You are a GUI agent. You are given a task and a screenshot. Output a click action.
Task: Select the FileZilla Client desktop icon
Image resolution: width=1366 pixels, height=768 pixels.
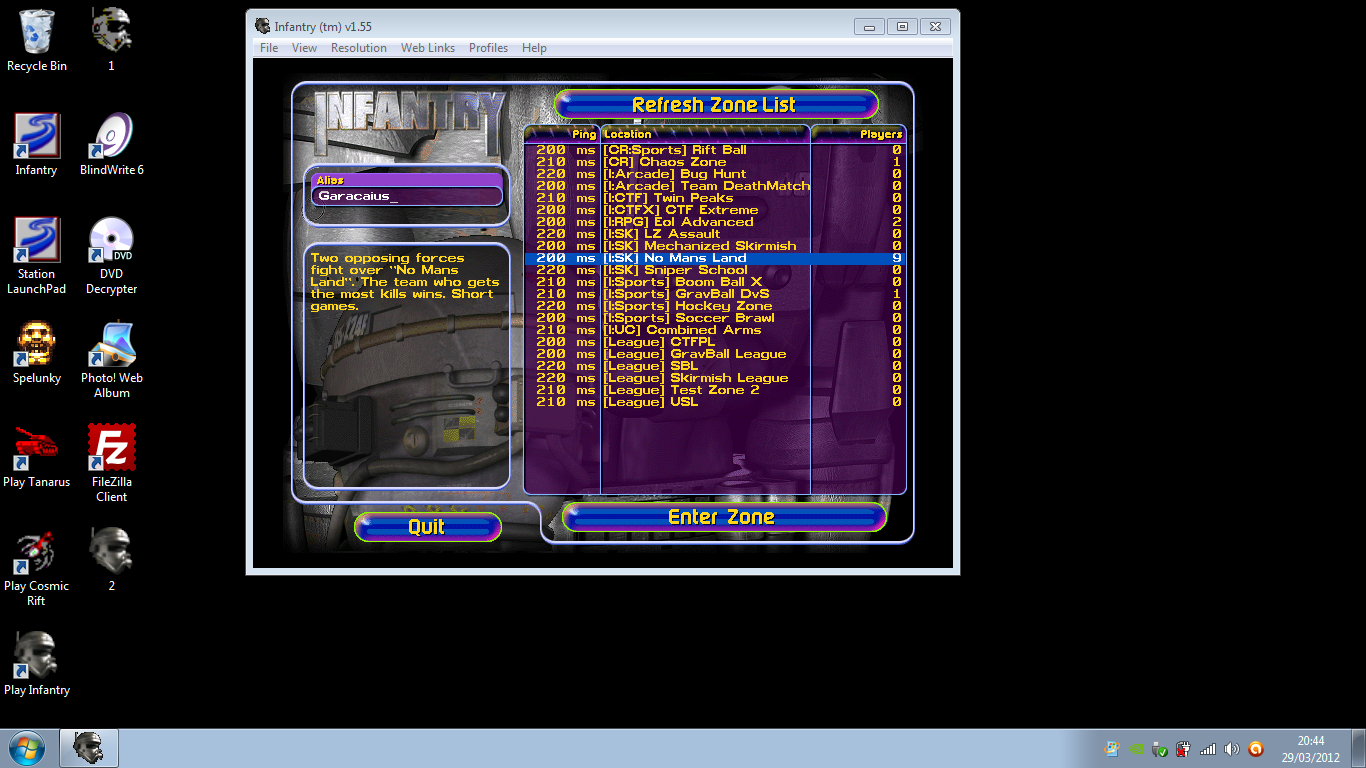coord(111,449)
